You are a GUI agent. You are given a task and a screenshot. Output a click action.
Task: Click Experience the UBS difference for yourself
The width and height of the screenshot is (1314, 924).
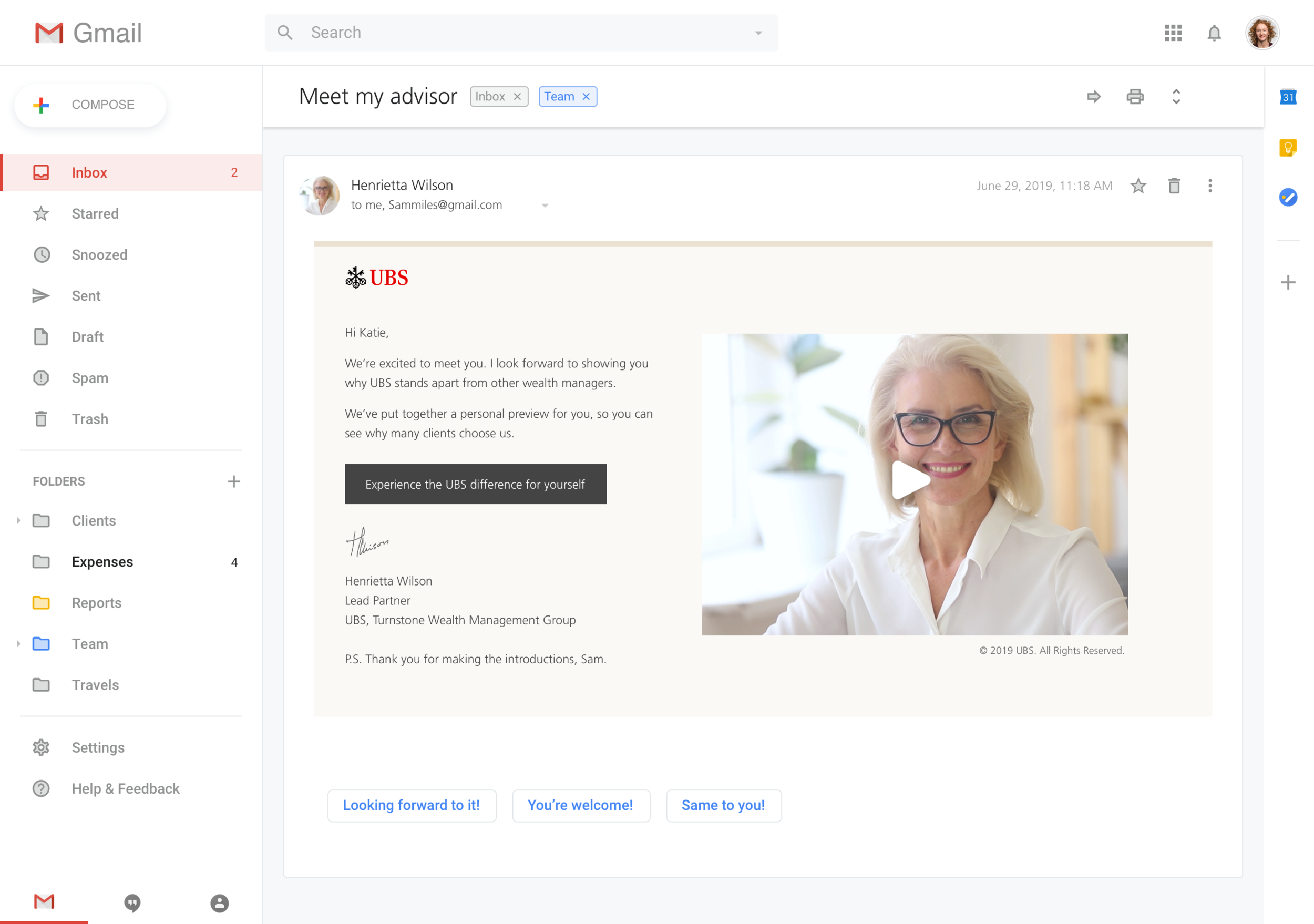click(x=476, y=484)
